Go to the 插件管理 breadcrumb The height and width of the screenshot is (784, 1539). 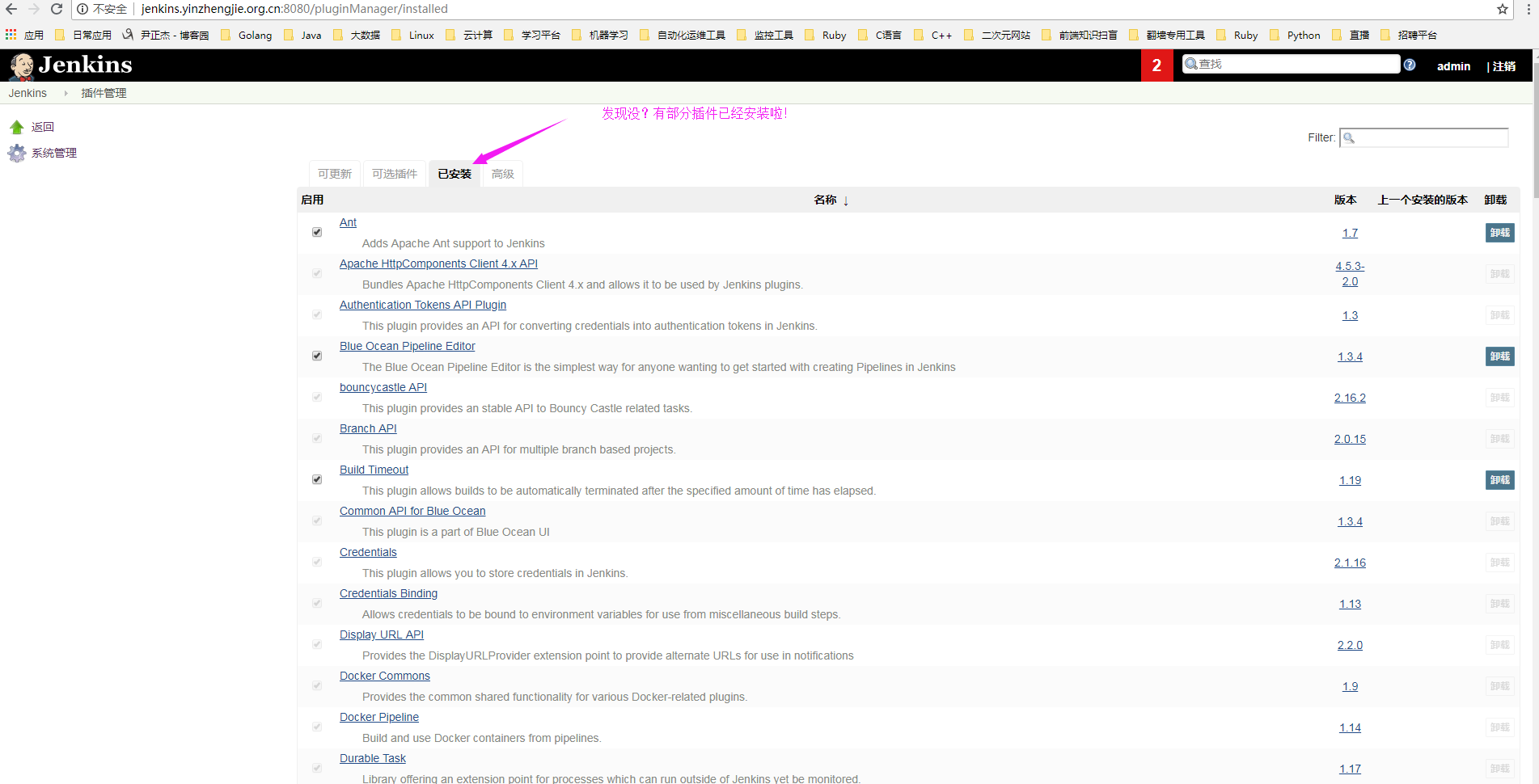pyautogui.click(x=104, y=93)
